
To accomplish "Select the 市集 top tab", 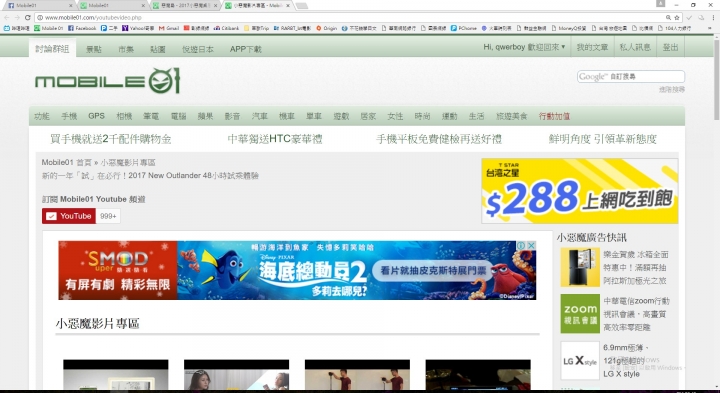I will pos(126,49).
